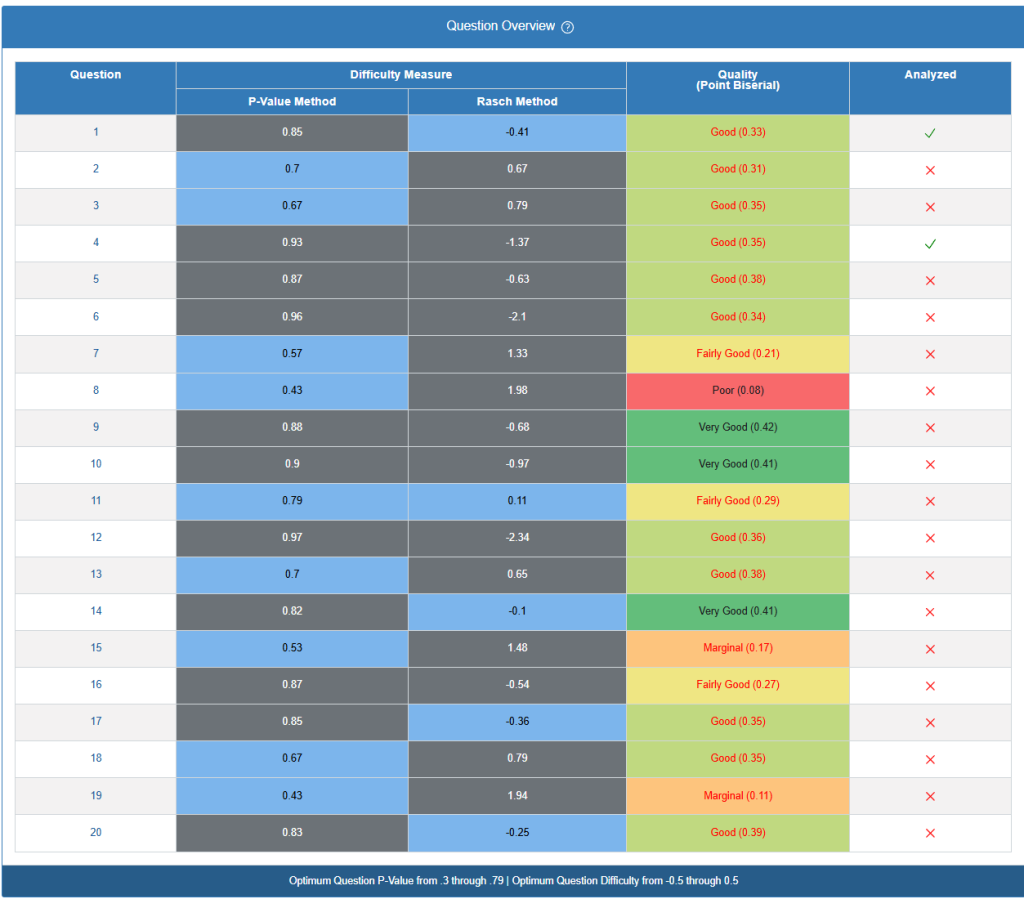The image size is (1024, 899).
Task: Click the green checkmark for question 4
Action: click(930, 244)
